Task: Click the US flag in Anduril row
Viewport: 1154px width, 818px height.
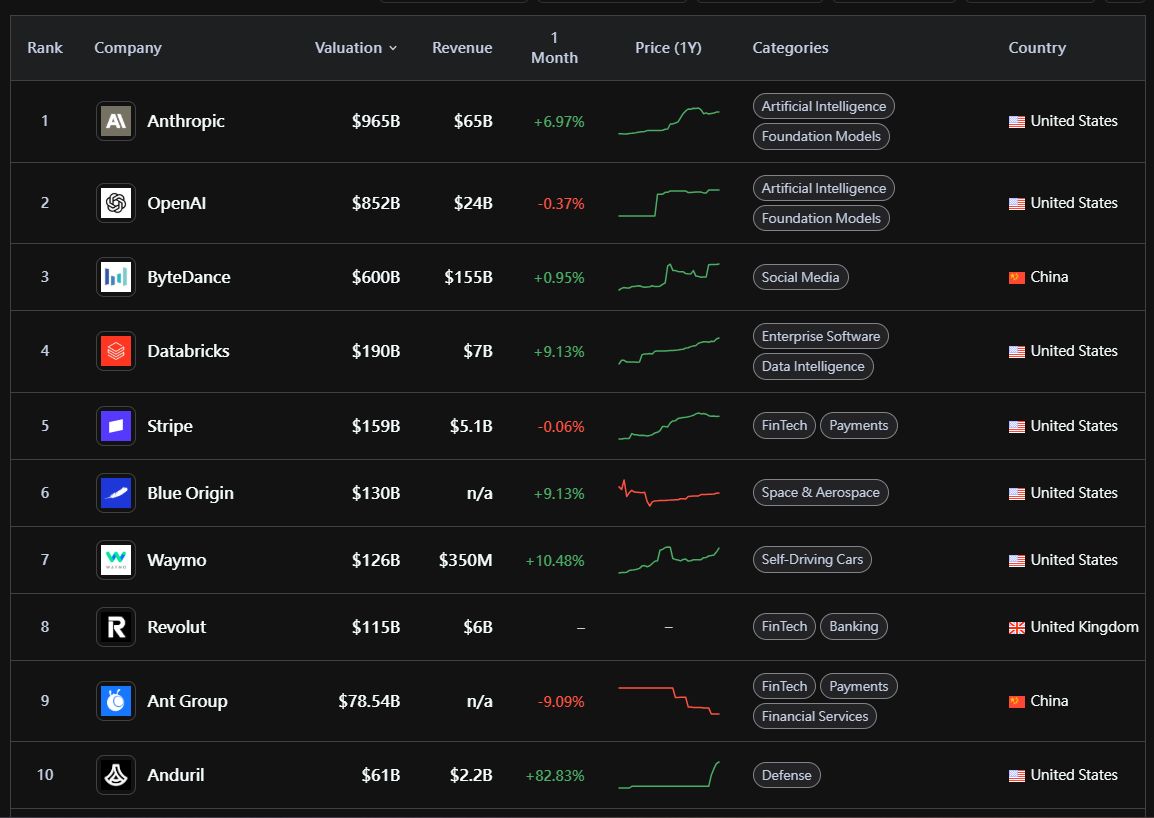Action: point(1016,775)
